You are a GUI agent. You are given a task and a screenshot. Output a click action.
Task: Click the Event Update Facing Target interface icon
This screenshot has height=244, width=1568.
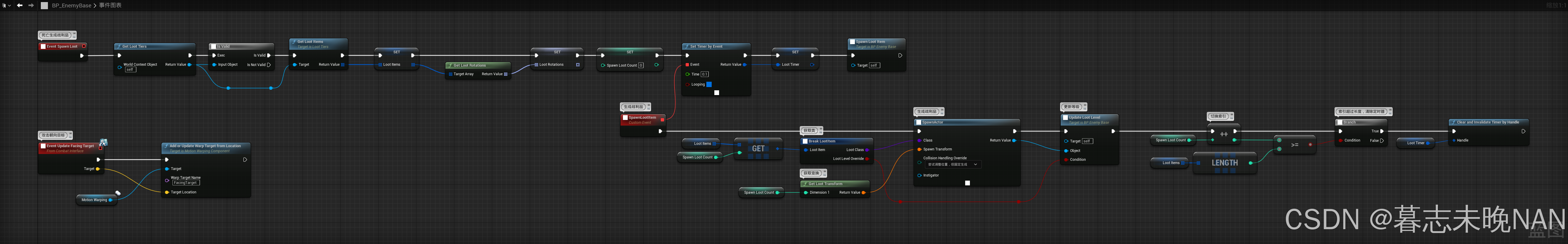pyautogui.click(x=104, y=142)
